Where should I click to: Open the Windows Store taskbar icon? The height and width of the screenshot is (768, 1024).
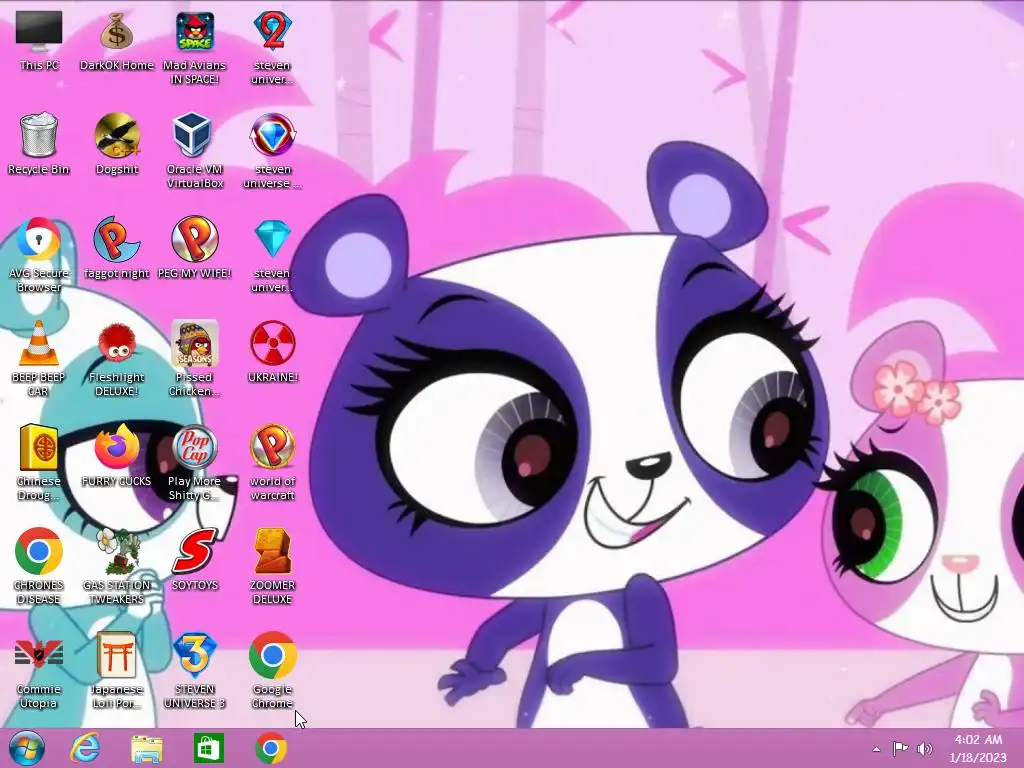pyautogui.click(x=209, y=748)
